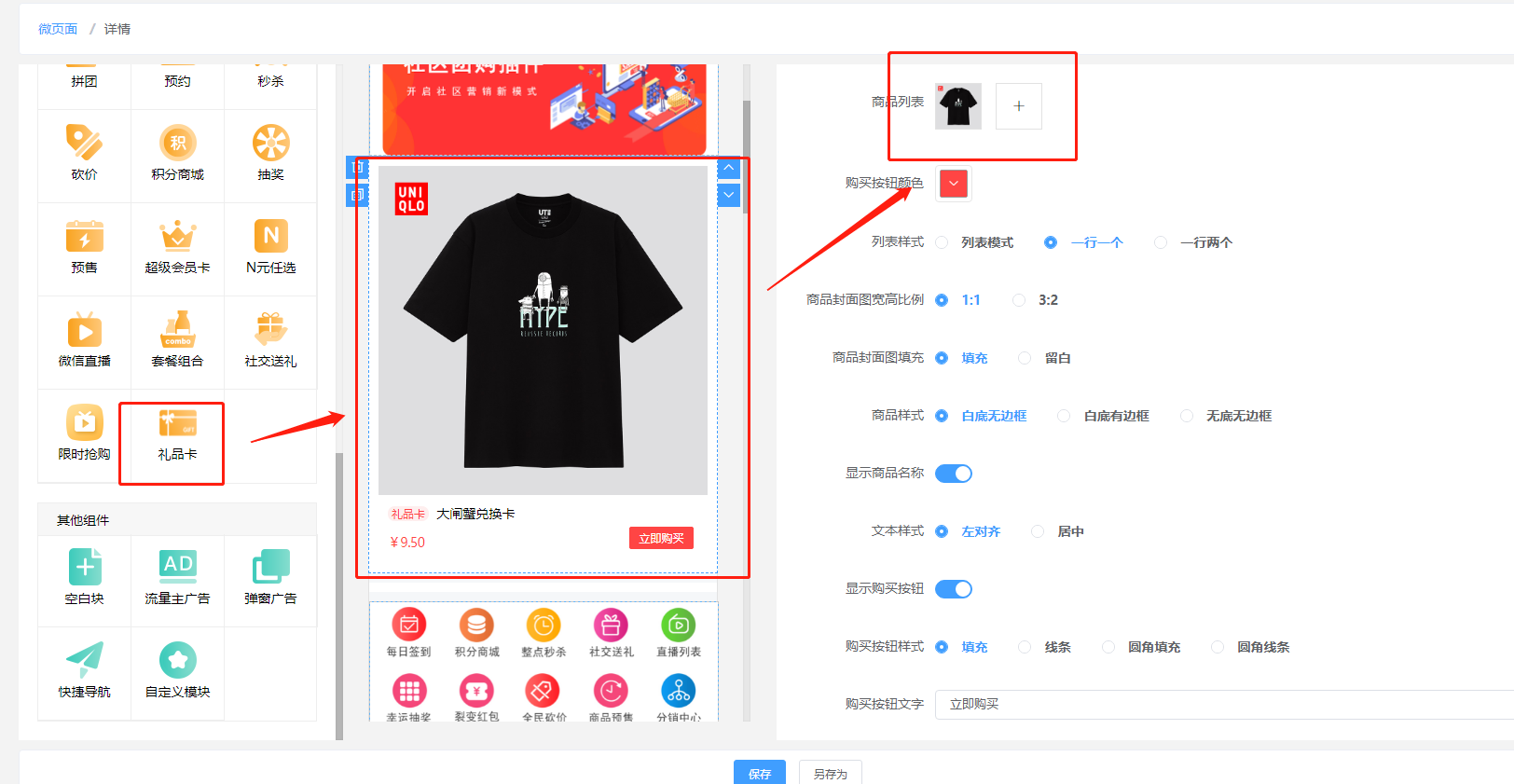
Task: Tap 积分商城 icon in preview navigation
Action: tap(476, 625)
